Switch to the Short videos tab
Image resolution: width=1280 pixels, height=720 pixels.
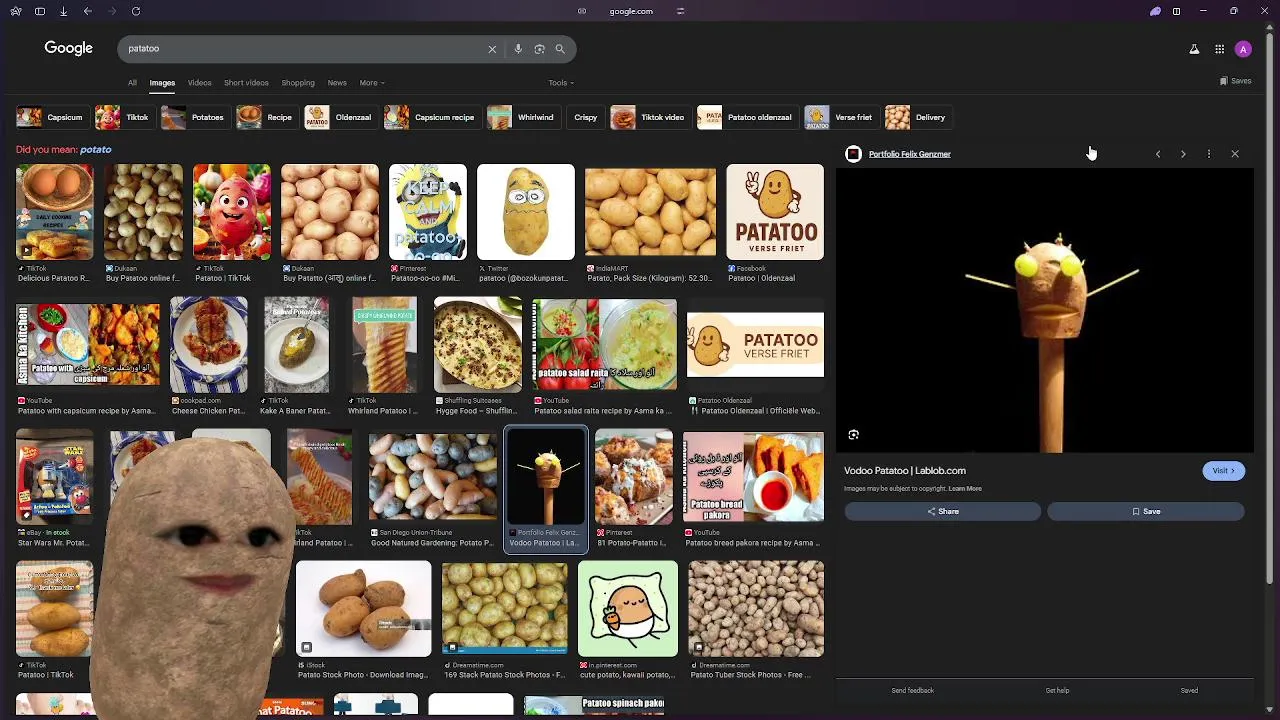tap(246, 83)
